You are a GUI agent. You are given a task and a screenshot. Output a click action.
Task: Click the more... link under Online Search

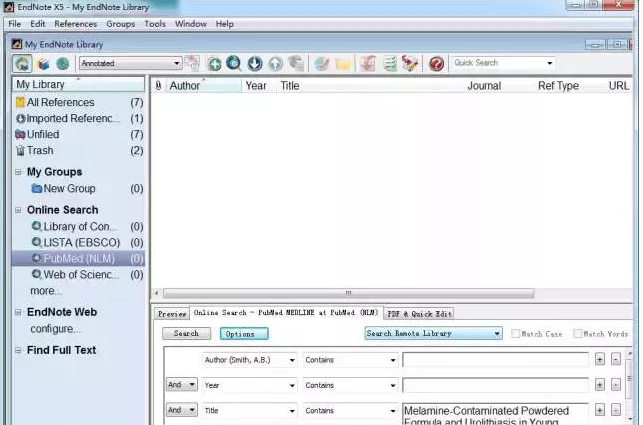[46, 291]
